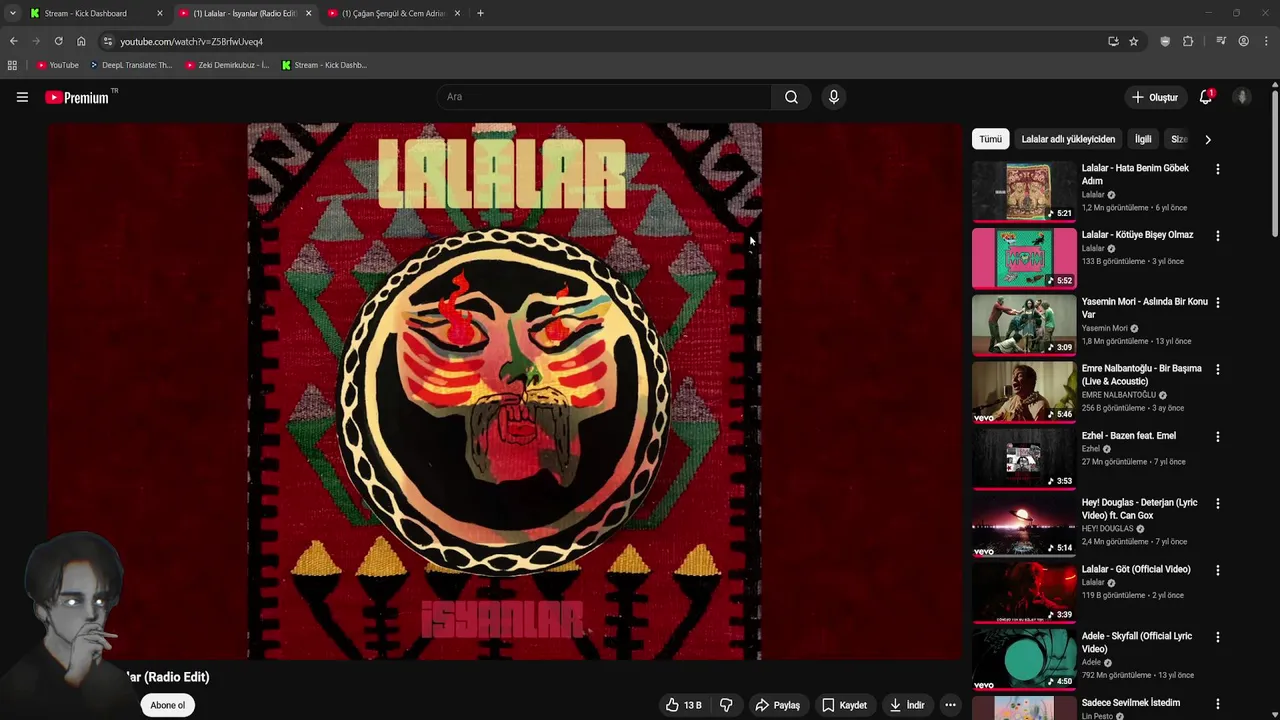The height and width of the screenshot is (720, 1280).
Task: Open the YouTube bookmark
Action: click(57, 65)
